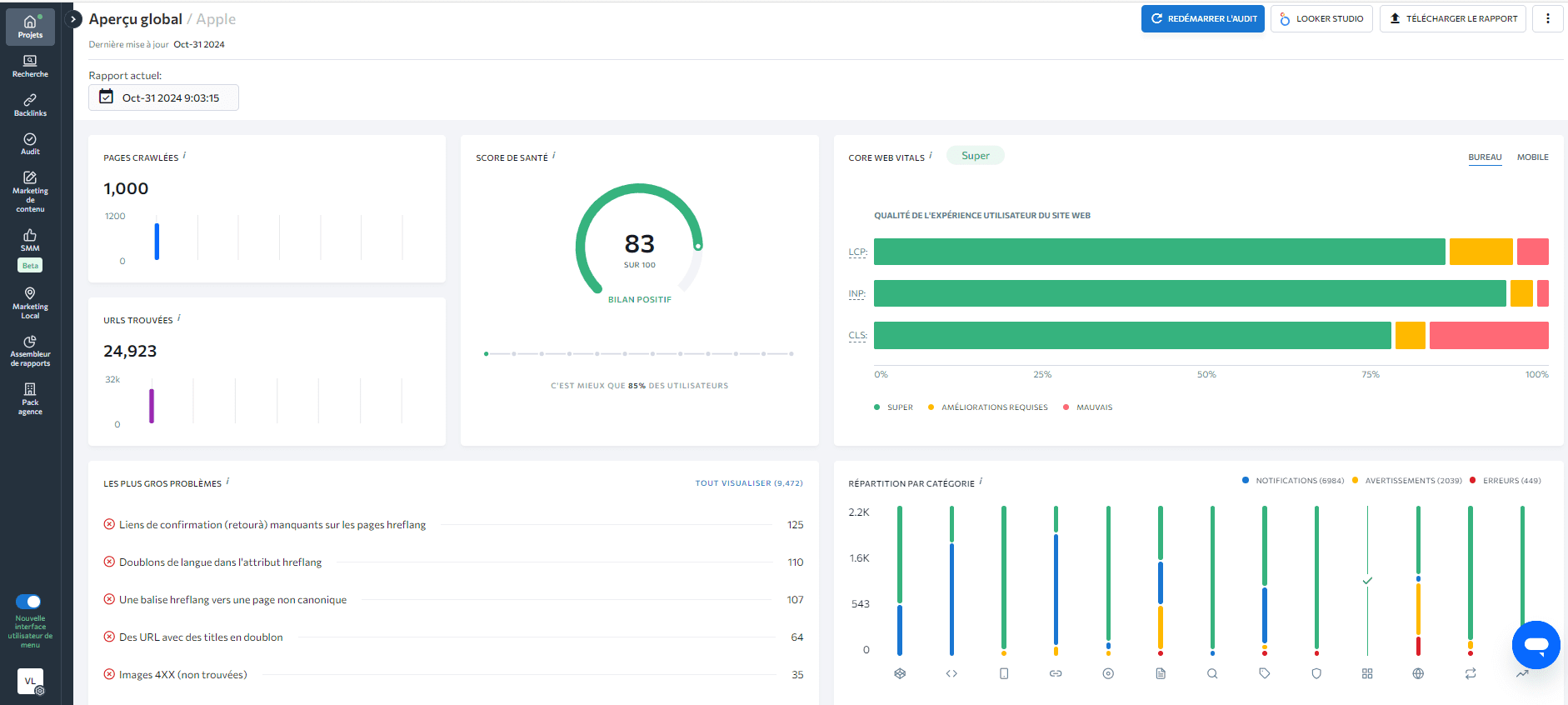The width and height of the screenshot is (1568, 705).
Task: Switch Core Web Vitals to Bureau tab
Action: pos(1485,157)
